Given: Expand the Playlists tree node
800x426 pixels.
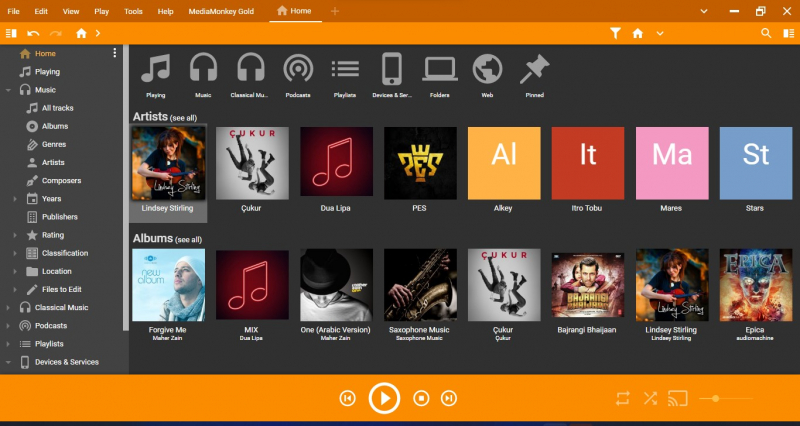Looking at the screenshot, I should click(x=9, y=344).
